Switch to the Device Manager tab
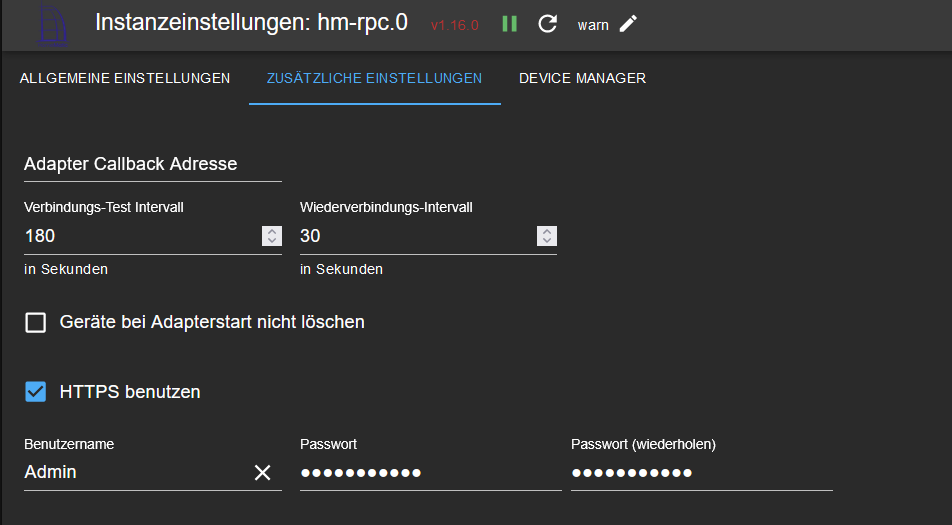The height and width of the screenshot is (525, 952). (582, 78)
